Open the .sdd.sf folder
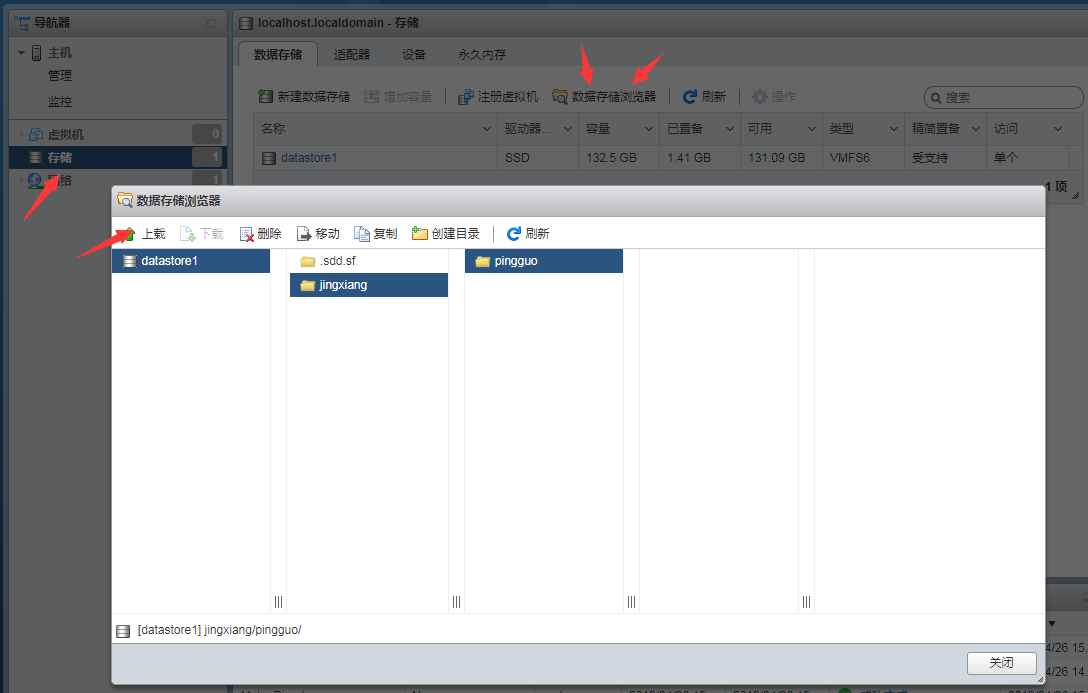1088x693 pixels. 368,261
